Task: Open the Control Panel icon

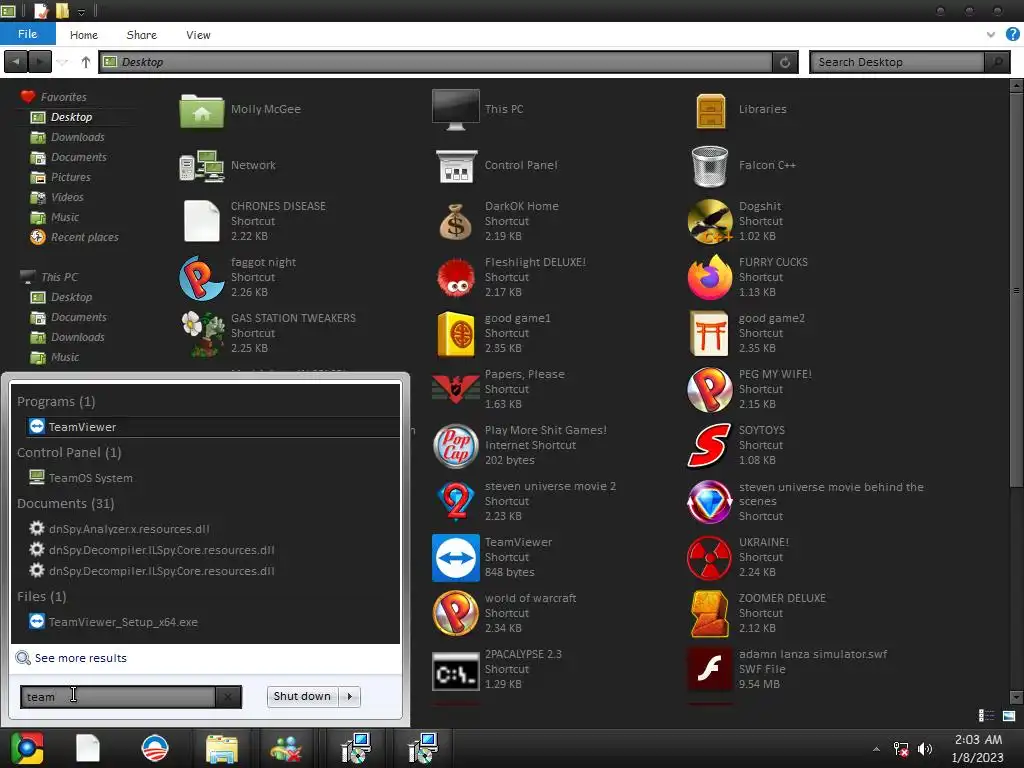Action: (456, 166)
